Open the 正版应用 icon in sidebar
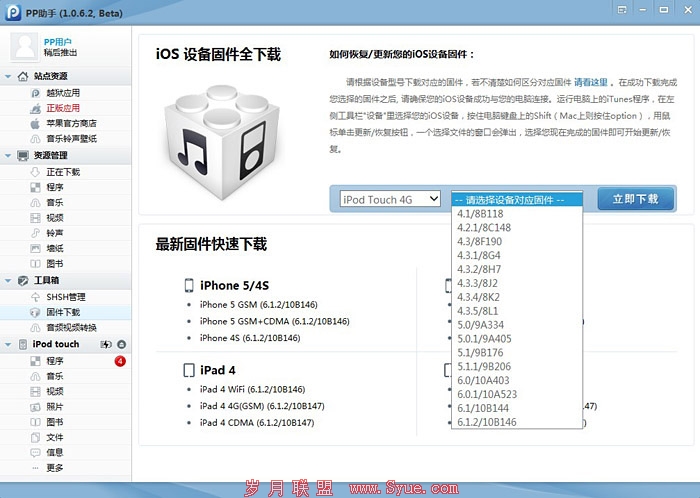 point(35,108)
